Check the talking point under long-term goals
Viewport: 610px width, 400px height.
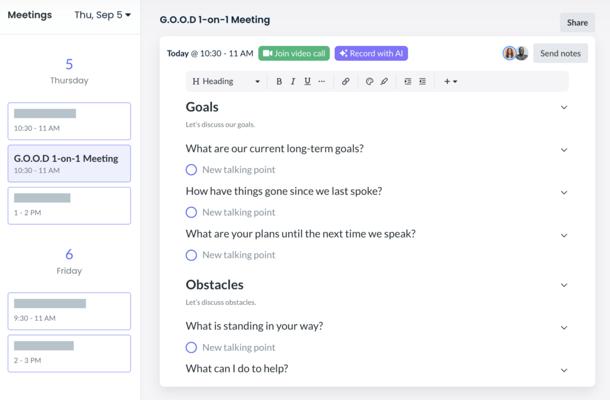(x=191, y=170)
